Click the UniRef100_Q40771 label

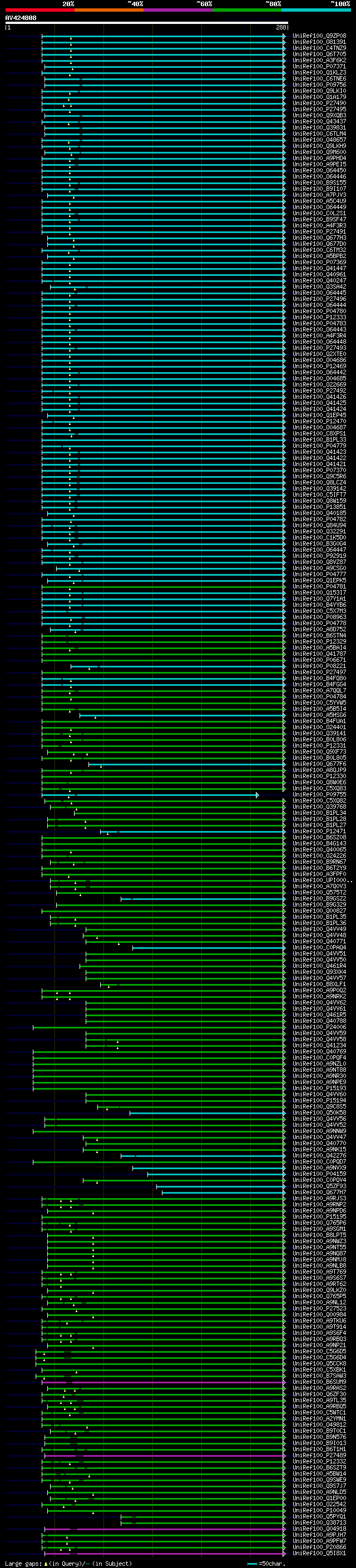(x=319, y=941)
